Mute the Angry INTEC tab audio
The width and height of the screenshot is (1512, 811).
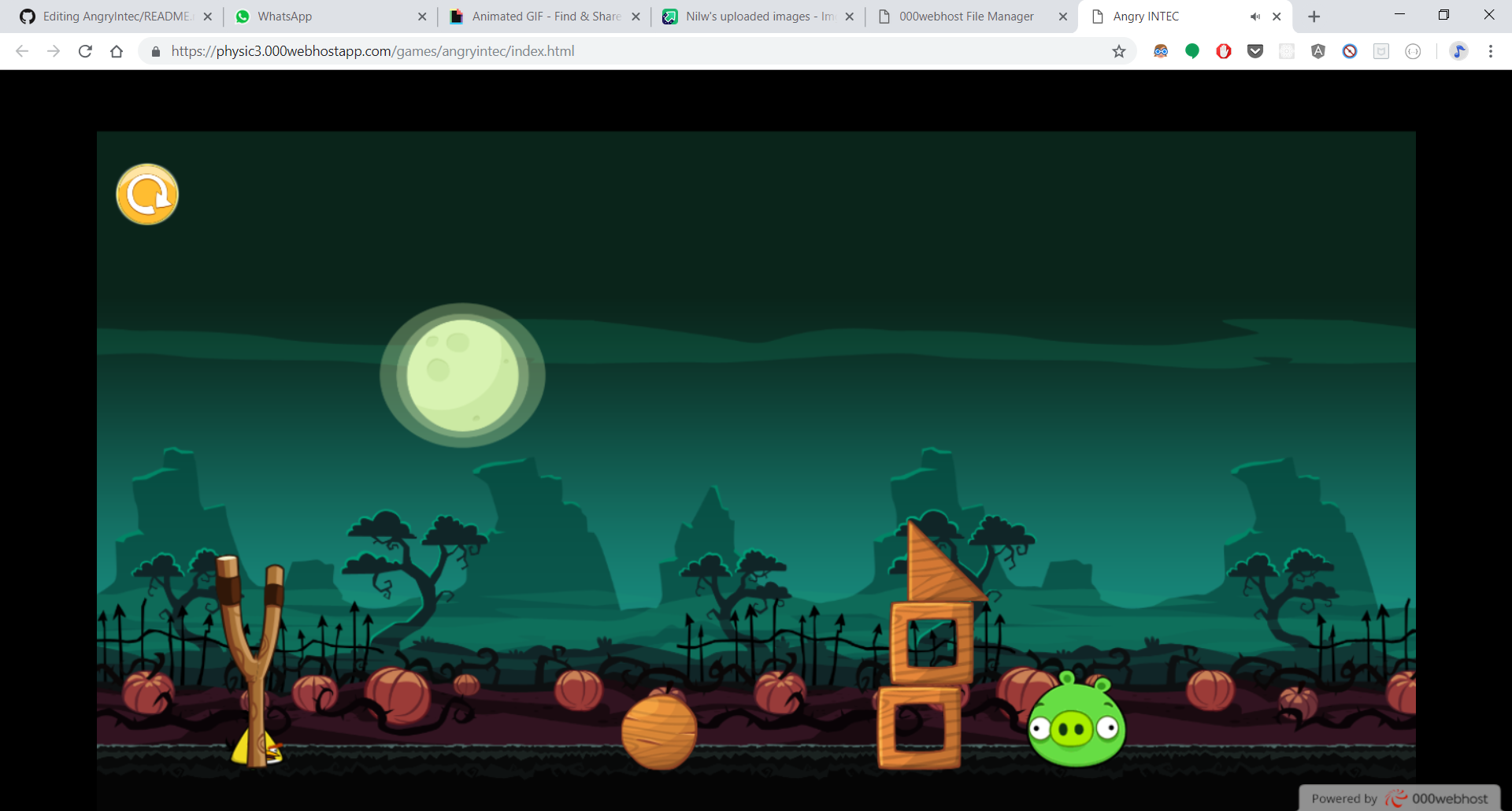coord(1254,17)
